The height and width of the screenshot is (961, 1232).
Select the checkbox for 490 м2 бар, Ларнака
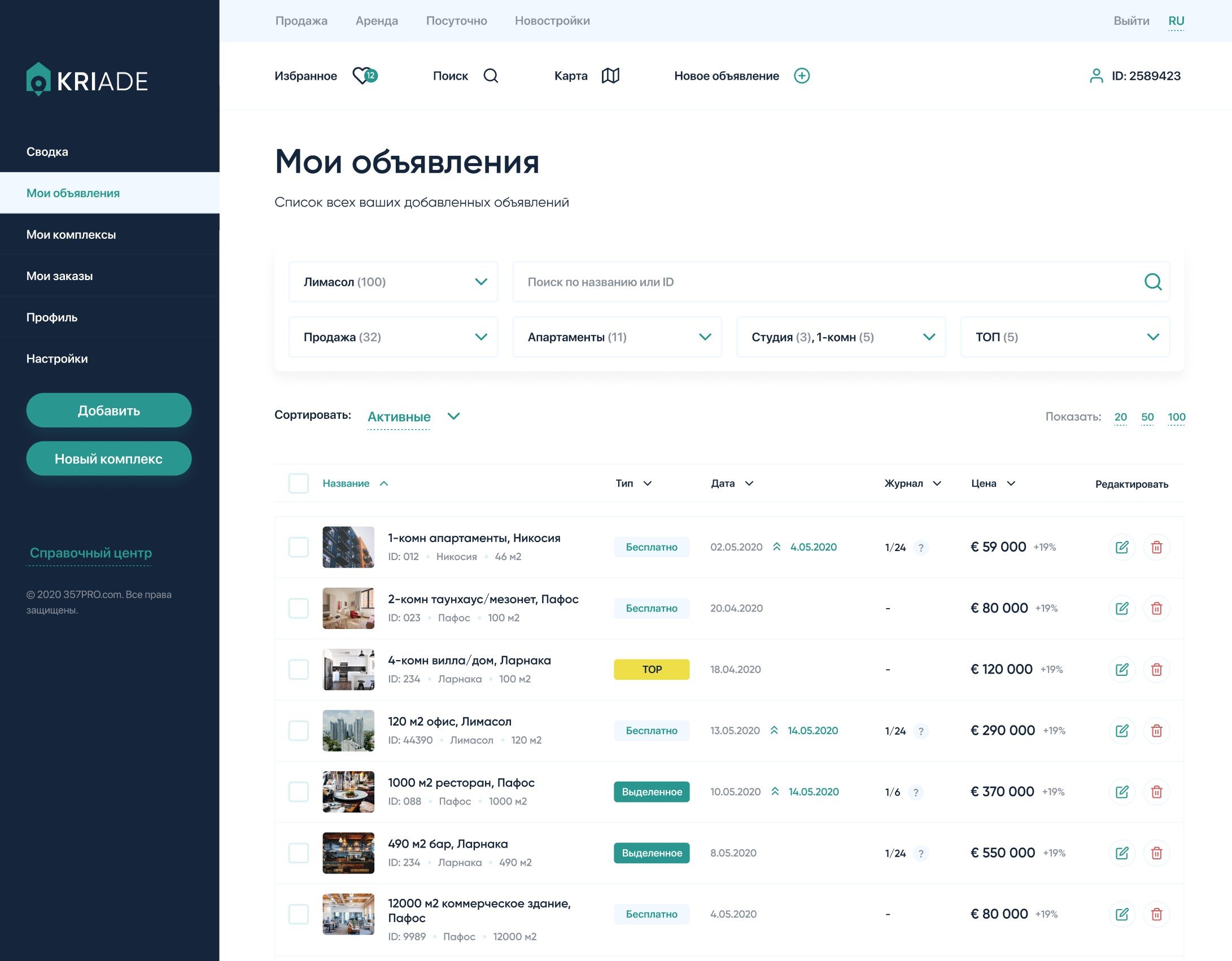pyautogui.click(x=298, y=853)
